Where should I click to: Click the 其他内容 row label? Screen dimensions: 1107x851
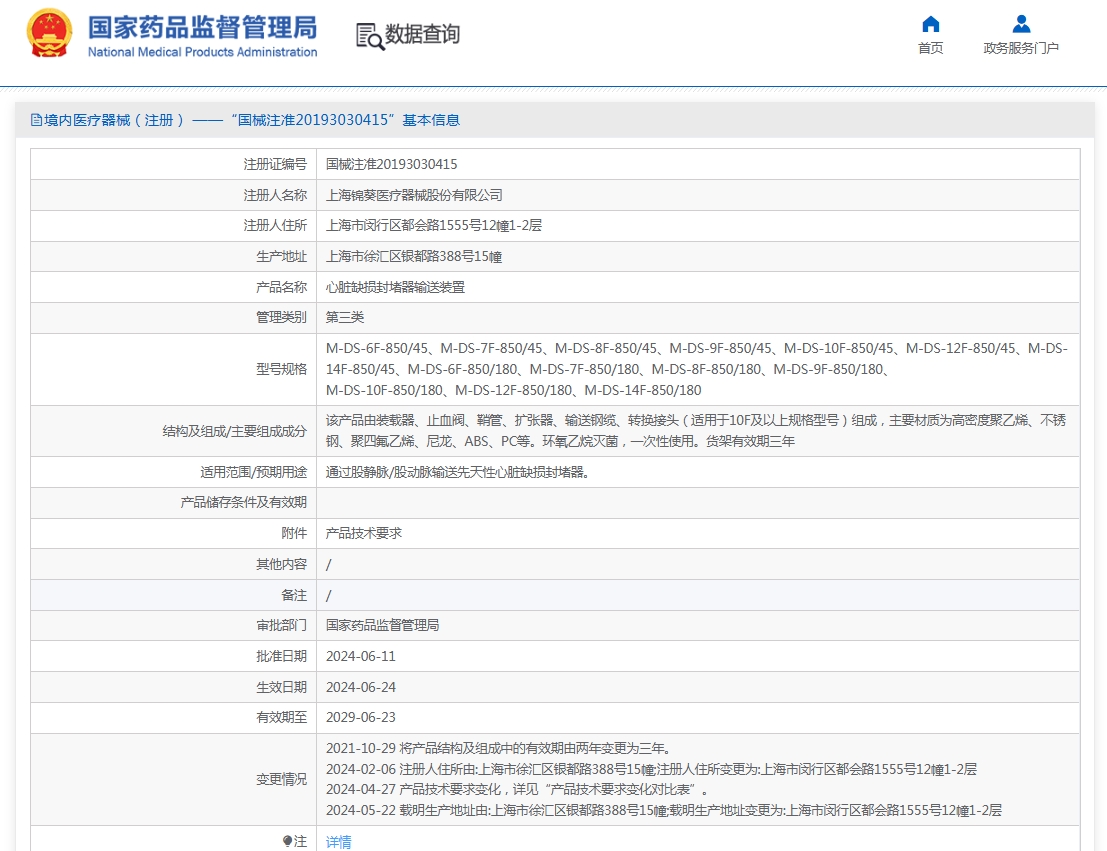click(281, 564)
